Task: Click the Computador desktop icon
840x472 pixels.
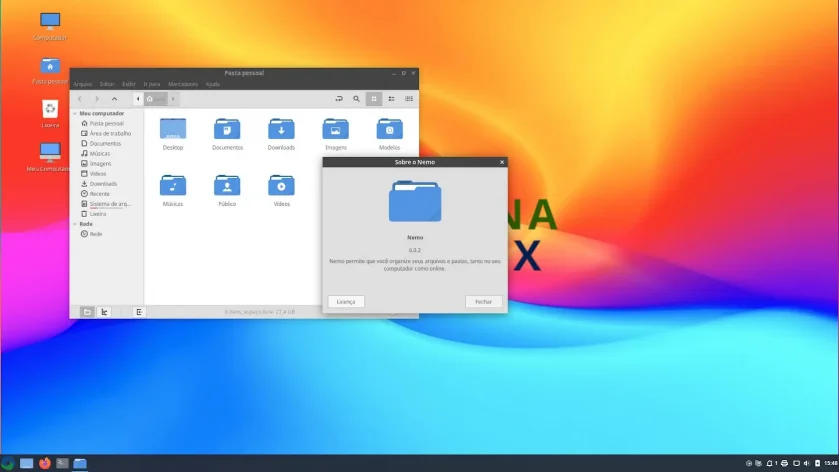Action: point(50,22)
